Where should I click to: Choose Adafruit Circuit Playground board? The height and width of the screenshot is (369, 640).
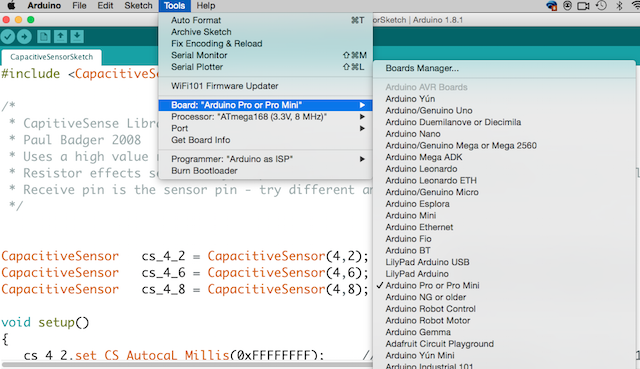504,344
